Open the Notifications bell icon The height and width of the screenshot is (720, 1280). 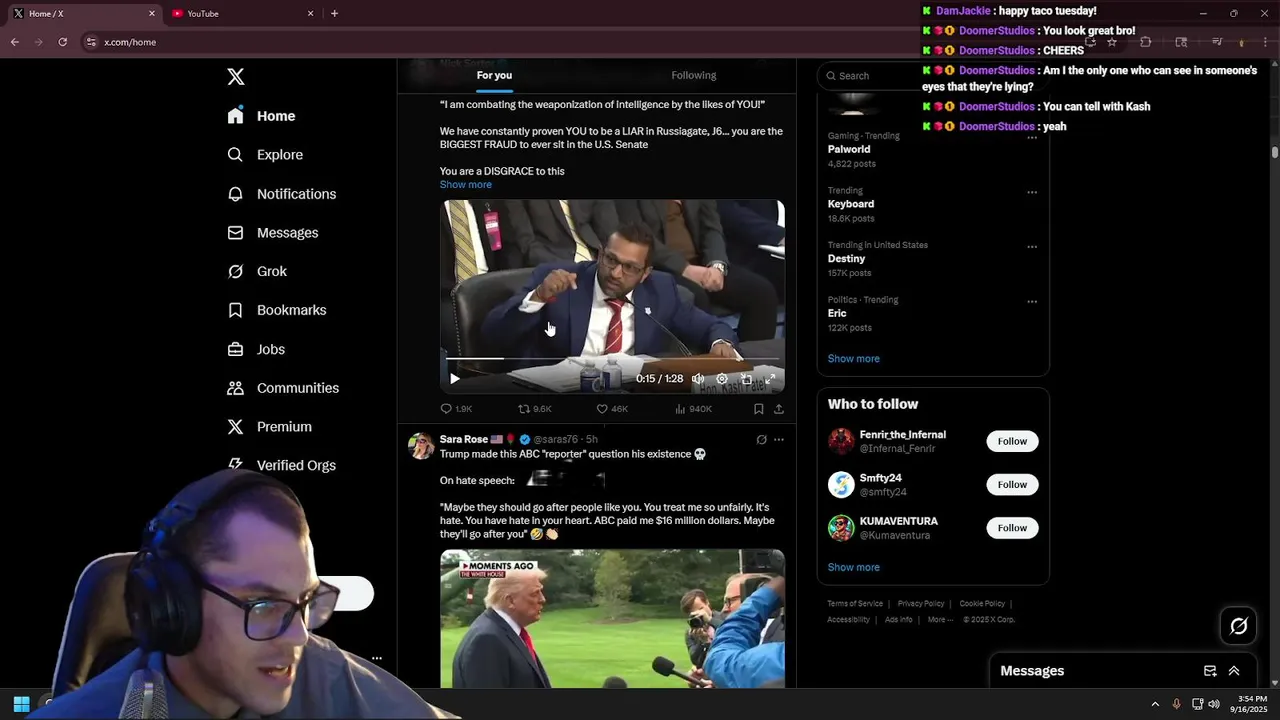click(x=235, y=194)
